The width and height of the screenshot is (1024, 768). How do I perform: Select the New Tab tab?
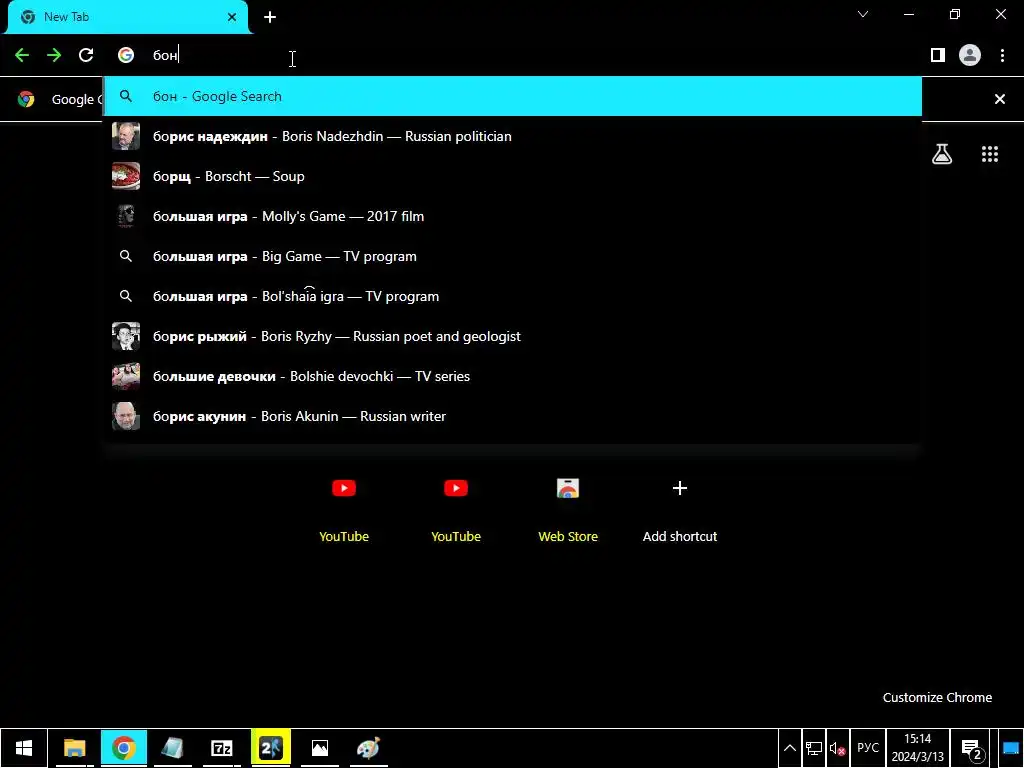127,17
